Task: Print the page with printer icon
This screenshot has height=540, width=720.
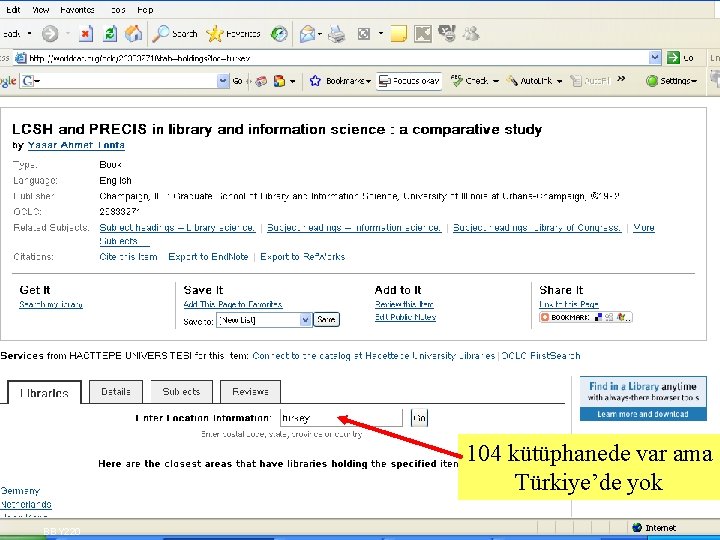Action: click(337, 34)
